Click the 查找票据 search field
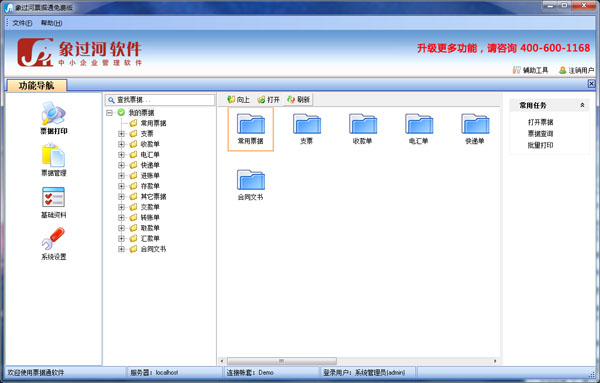Viewport: 600px width, 383px height. click(160, 100)
